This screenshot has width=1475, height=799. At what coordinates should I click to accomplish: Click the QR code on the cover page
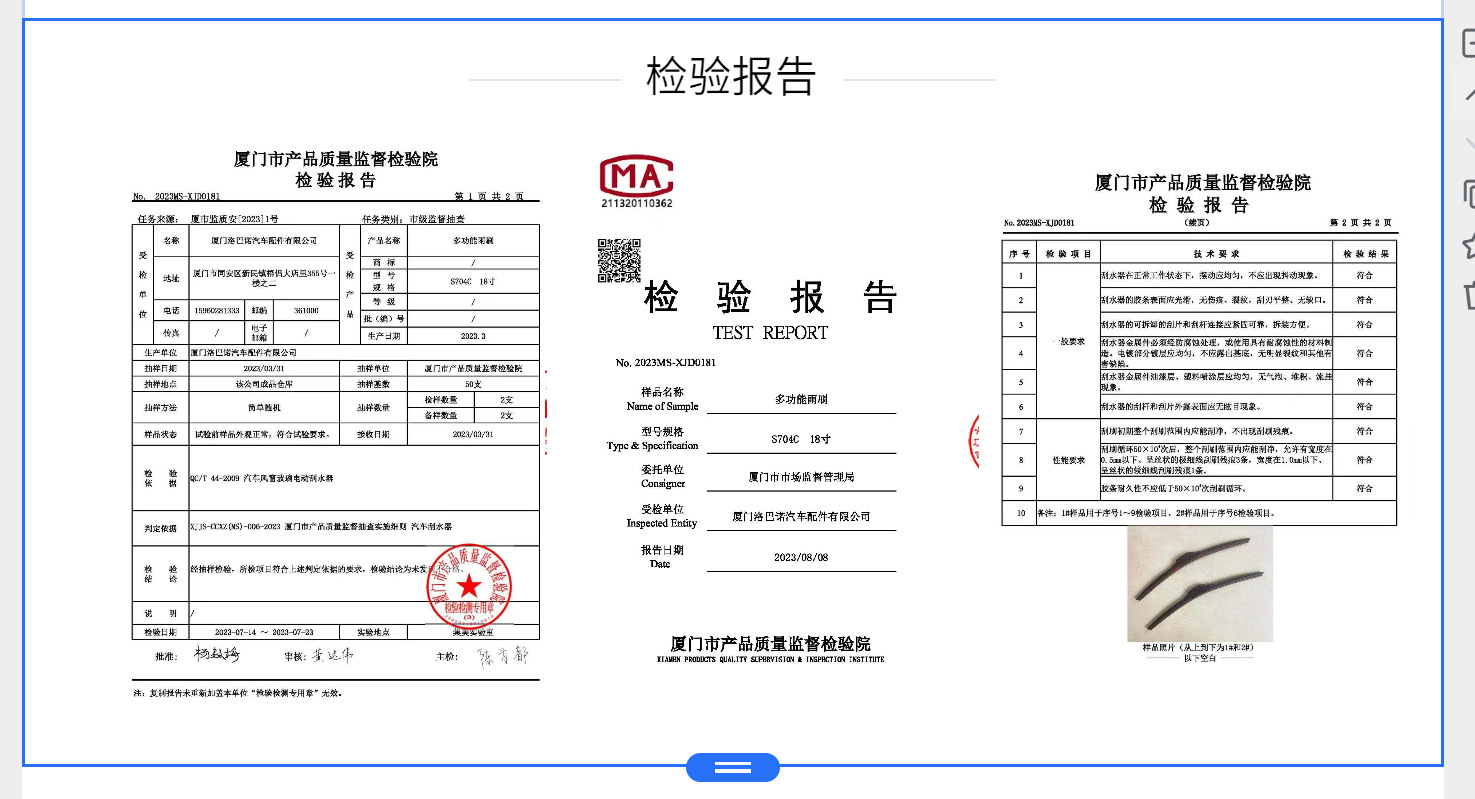[619, 260]
